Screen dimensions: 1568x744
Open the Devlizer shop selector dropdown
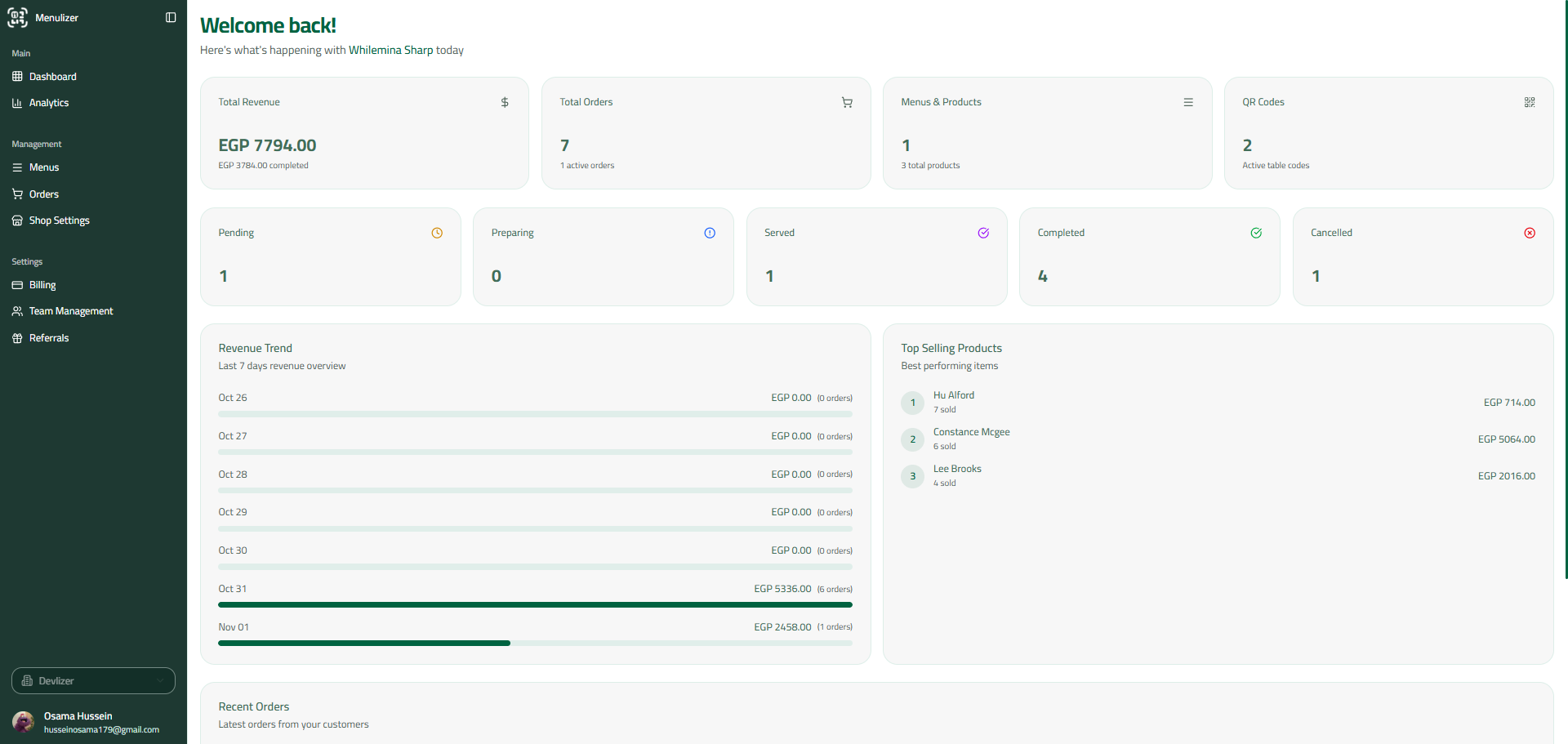(92, 680)
